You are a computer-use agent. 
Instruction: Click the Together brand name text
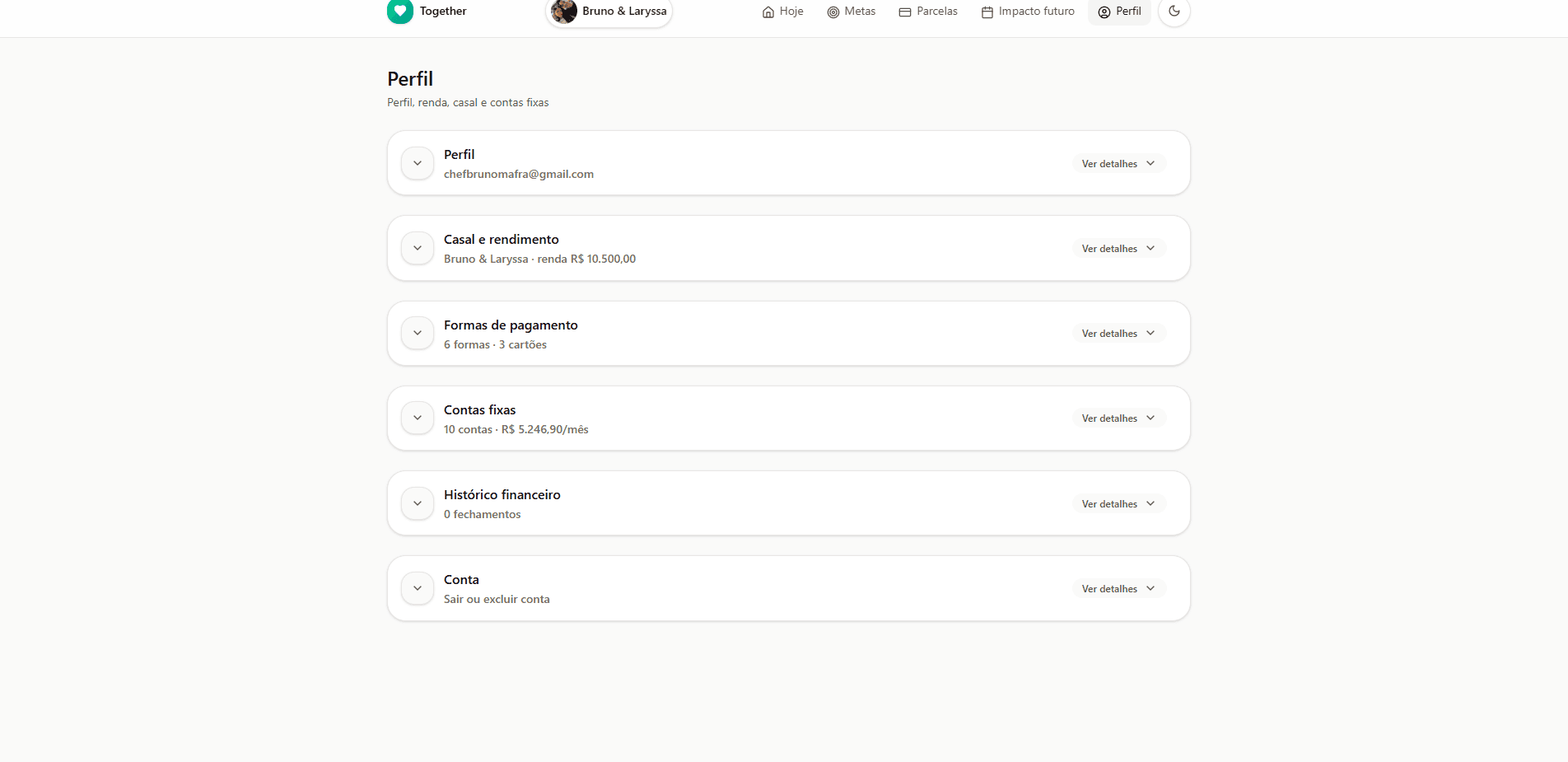[x=443, y=11]
